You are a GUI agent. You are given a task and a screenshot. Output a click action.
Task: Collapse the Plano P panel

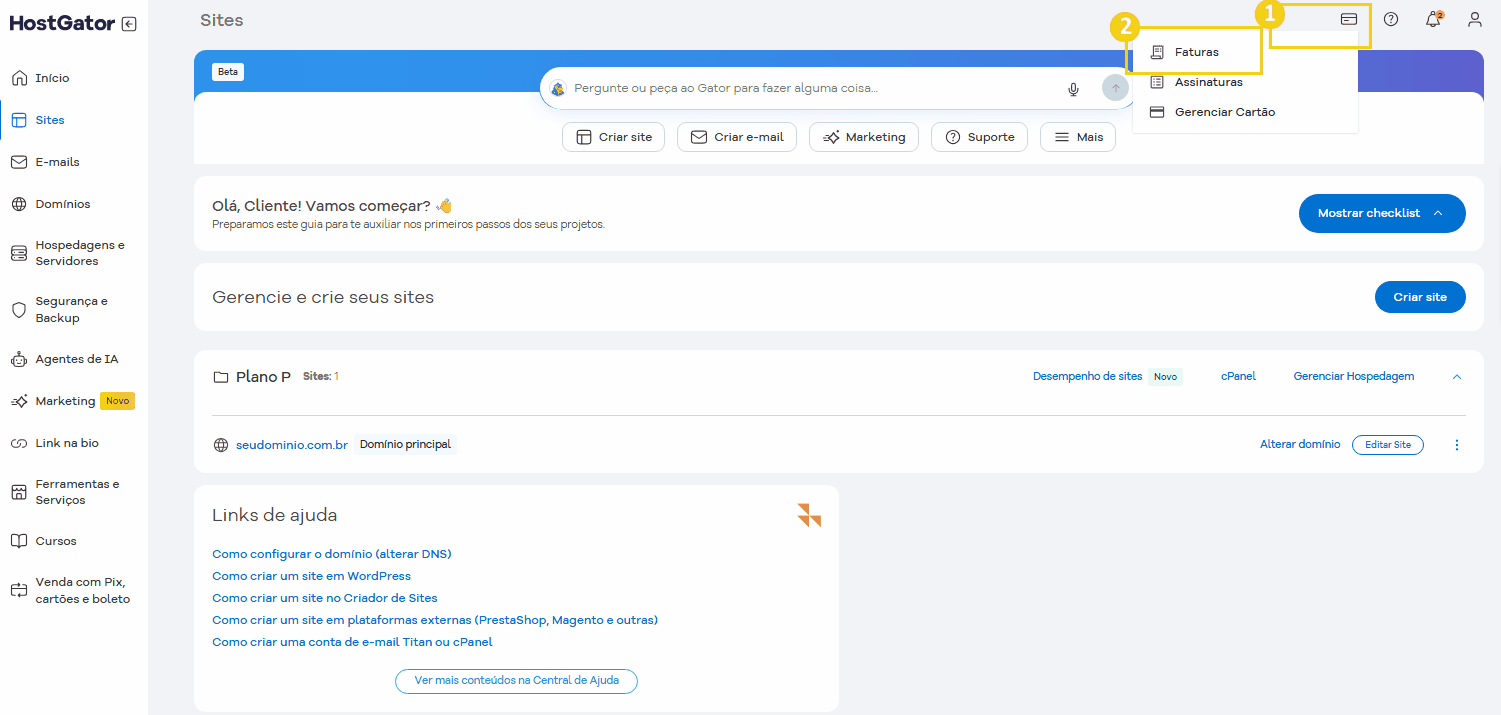1457,376
